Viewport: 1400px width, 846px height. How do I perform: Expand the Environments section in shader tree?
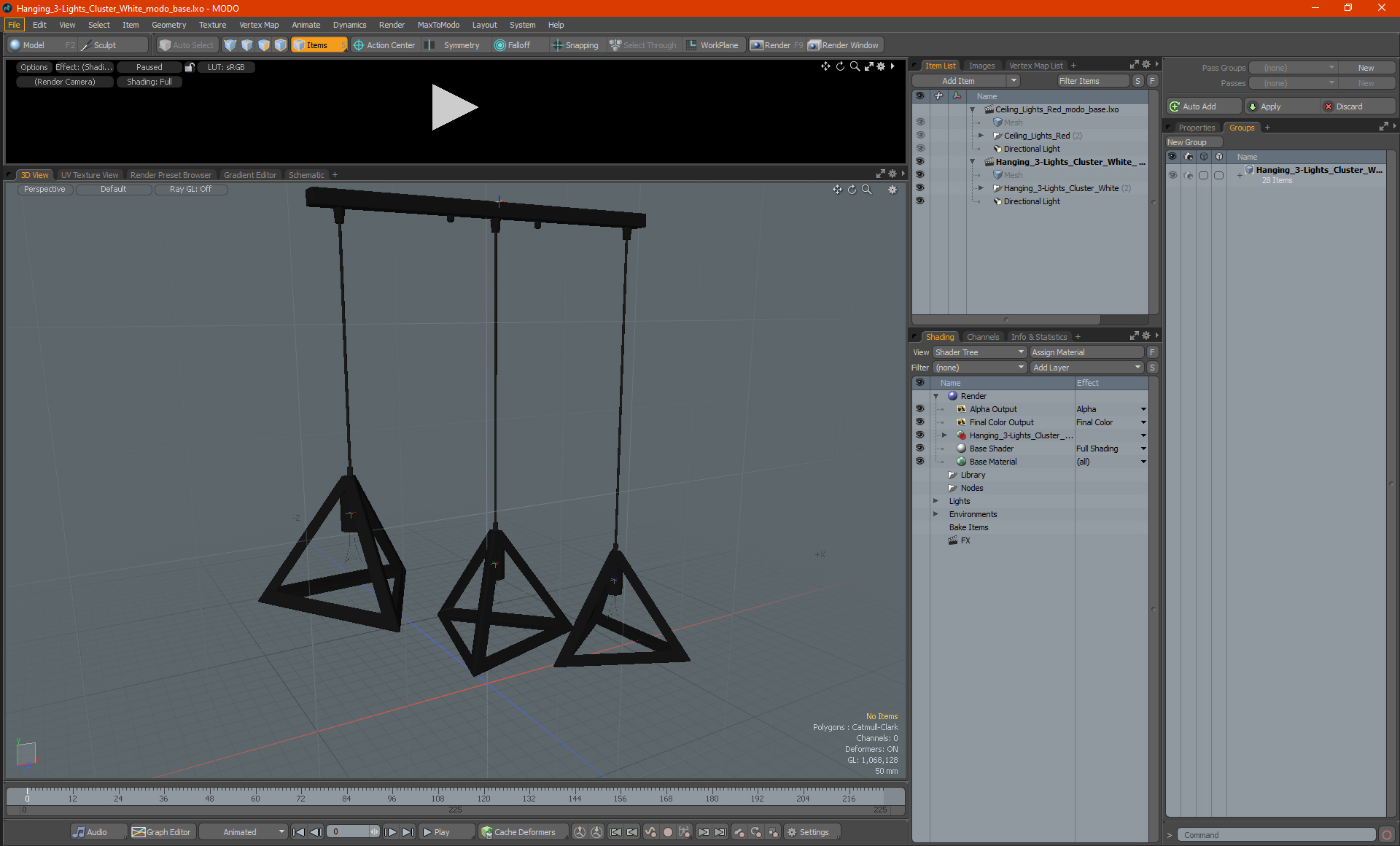(x=934, y=514)
